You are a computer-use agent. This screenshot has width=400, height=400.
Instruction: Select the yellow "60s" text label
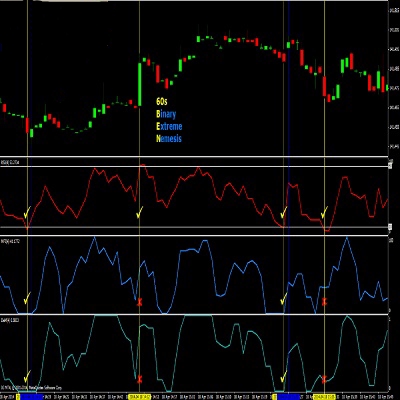[x=162, y=101]
